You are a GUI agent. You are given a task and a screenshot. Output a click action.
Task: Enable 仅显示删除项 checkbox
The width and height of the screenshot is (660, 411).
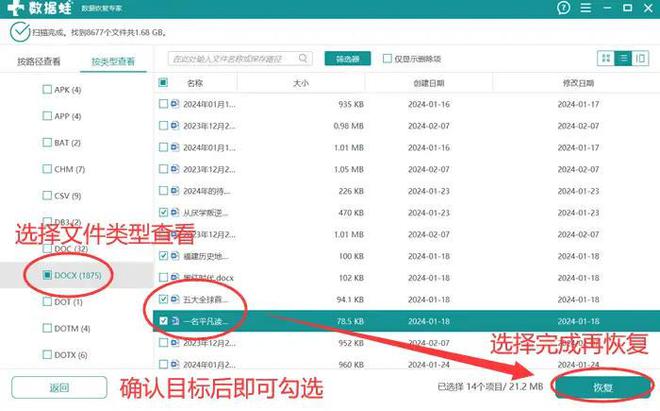(387, 59)
